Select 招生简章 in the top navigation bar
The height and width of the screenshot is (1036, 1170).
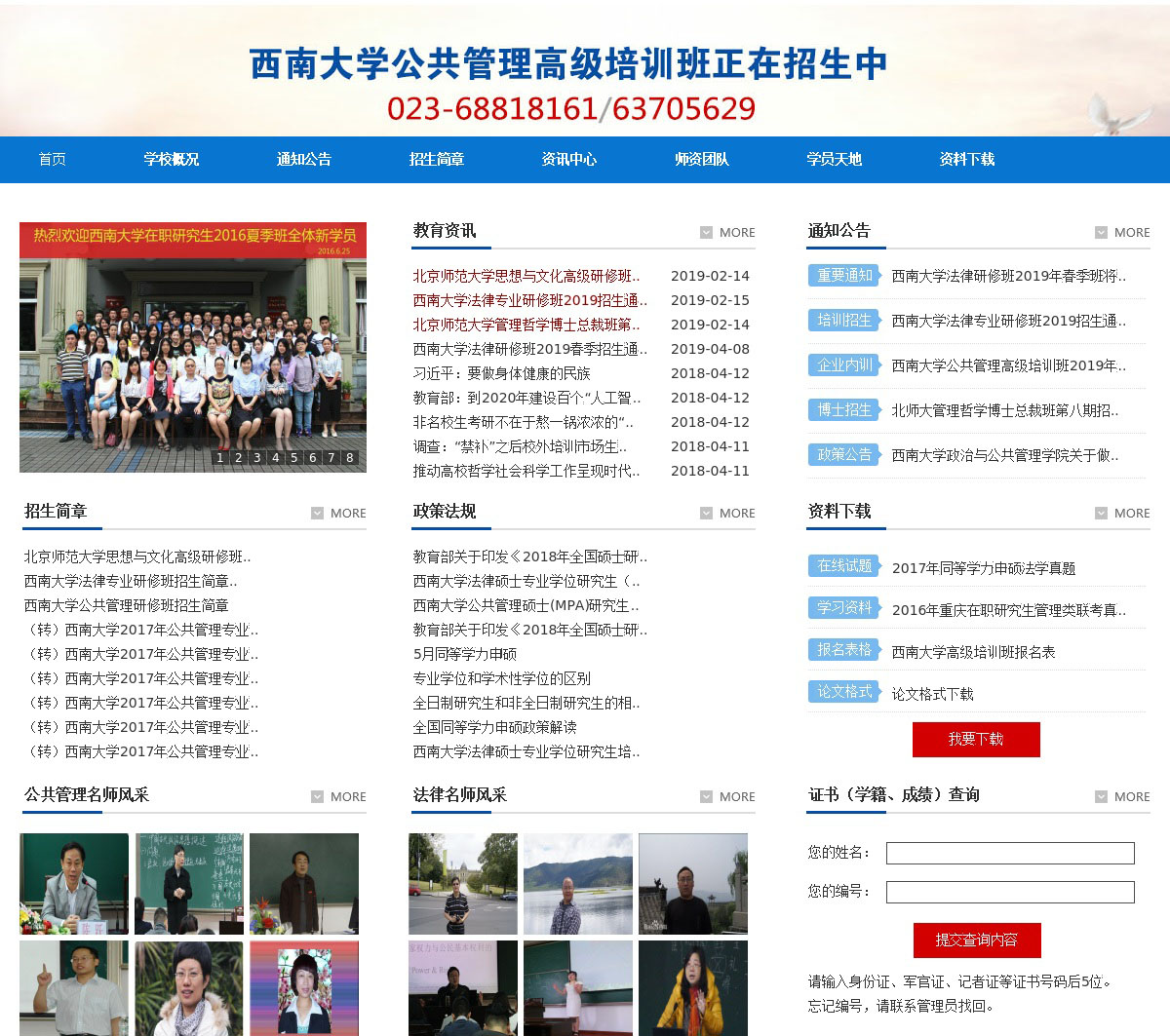click(x=437, y=159)
